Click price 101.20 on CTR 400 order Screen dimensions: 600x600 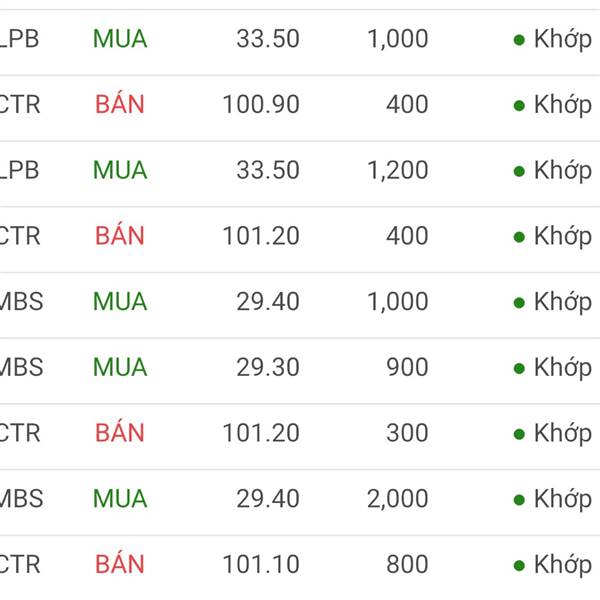pyautogui.click(x=261, y=236)
